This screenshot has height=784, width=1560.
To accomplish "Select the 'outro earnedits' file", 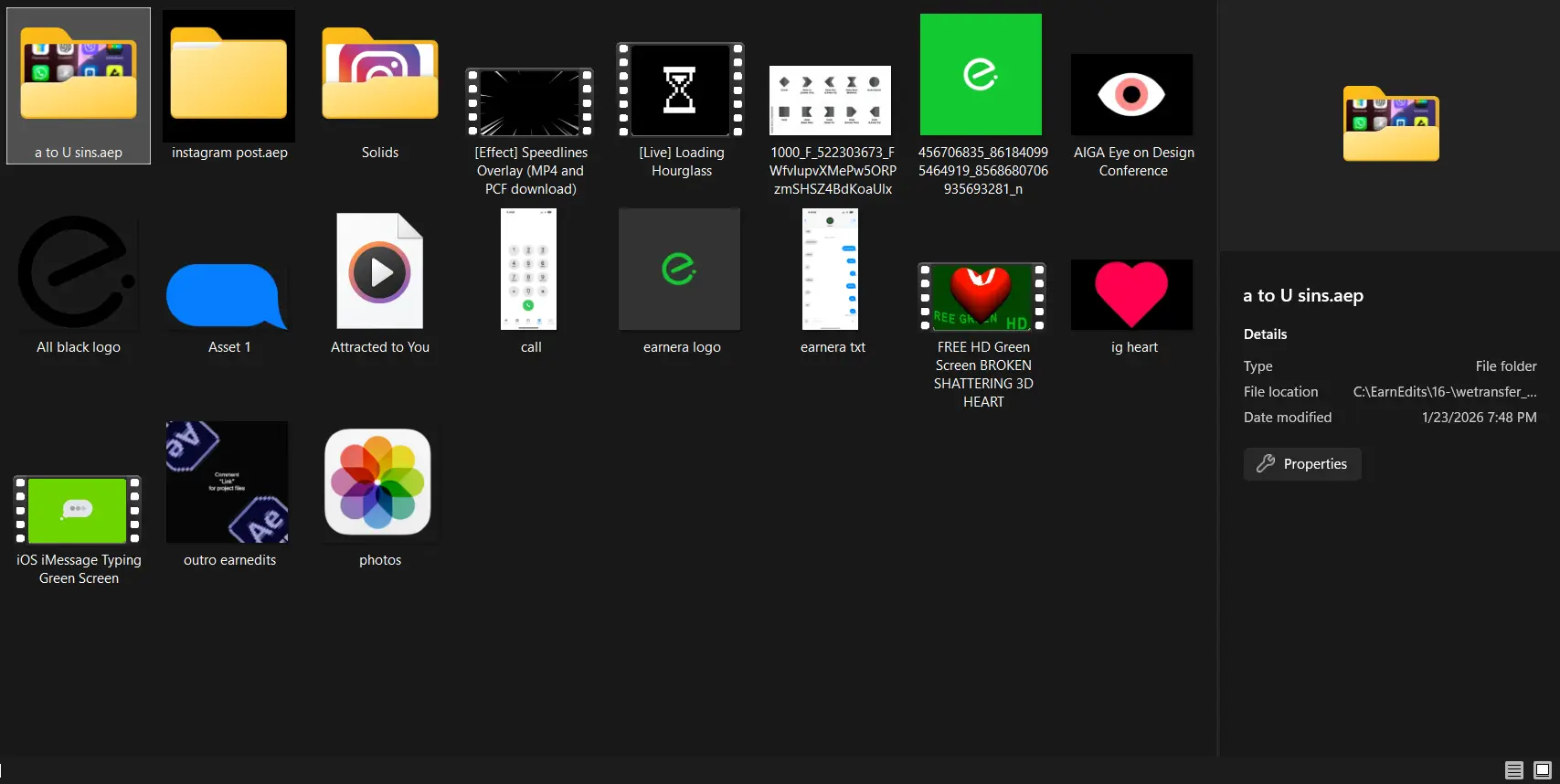I will coord(228,482).
